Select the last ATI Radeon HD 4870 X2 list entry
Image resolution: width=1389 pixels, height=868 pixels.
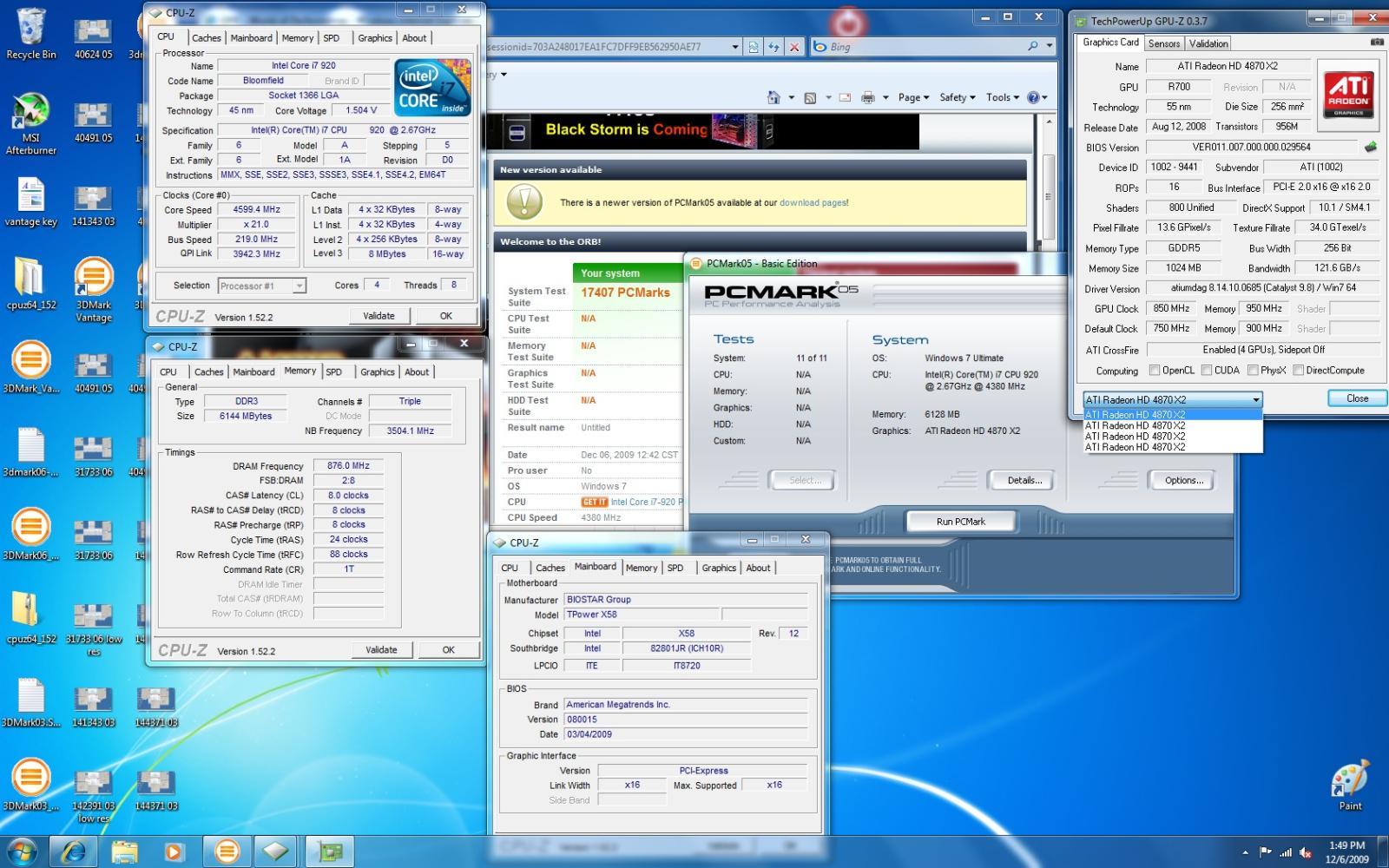(1172, 447)
